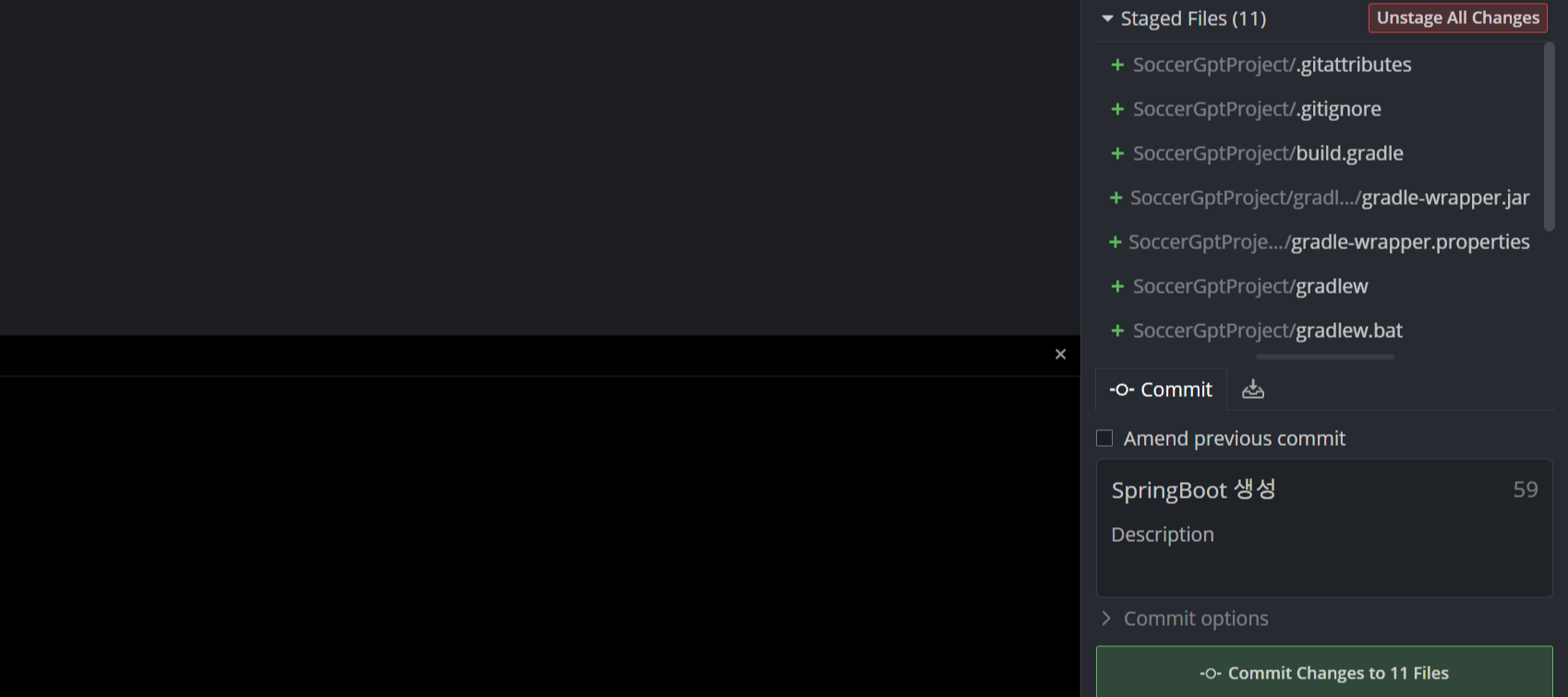This screenshot has height=697, width=1568.
Task: Select the SoccerGptProject/gradlew row
Action: tap(1320, 286)
